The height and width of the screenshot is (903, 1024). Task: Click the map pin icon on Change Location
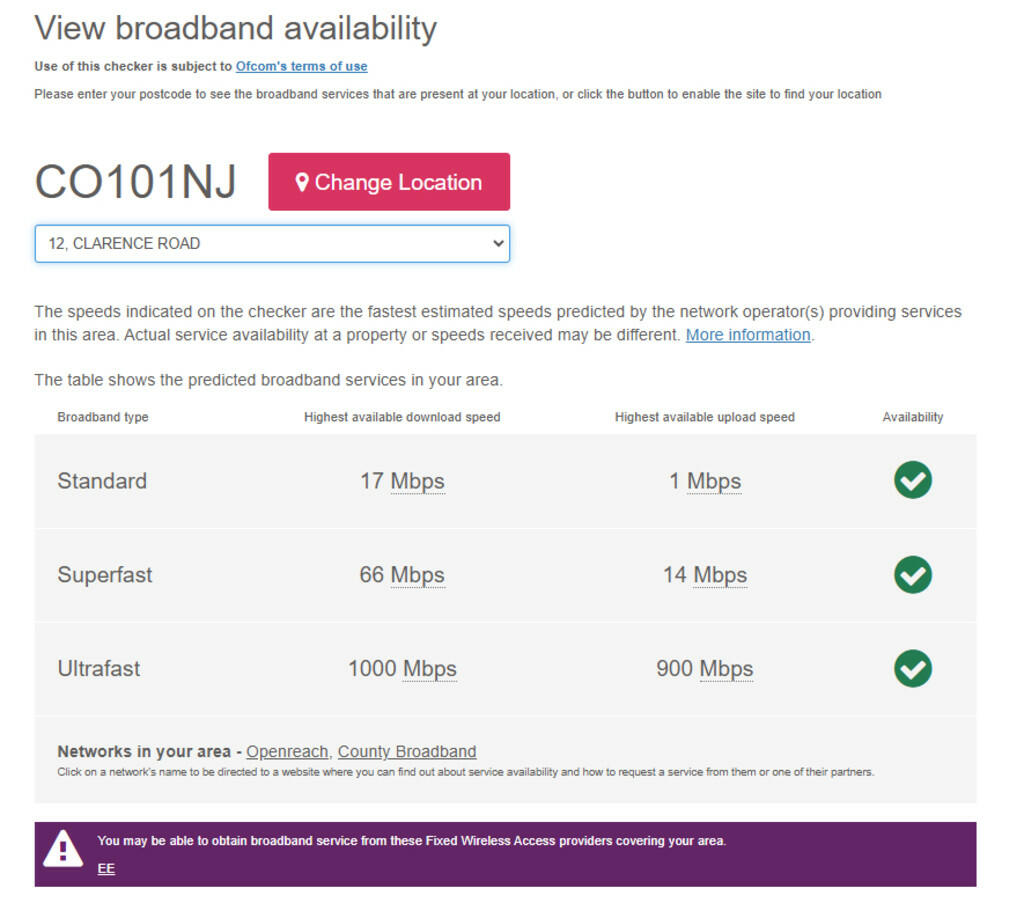(x=302, y=182)
